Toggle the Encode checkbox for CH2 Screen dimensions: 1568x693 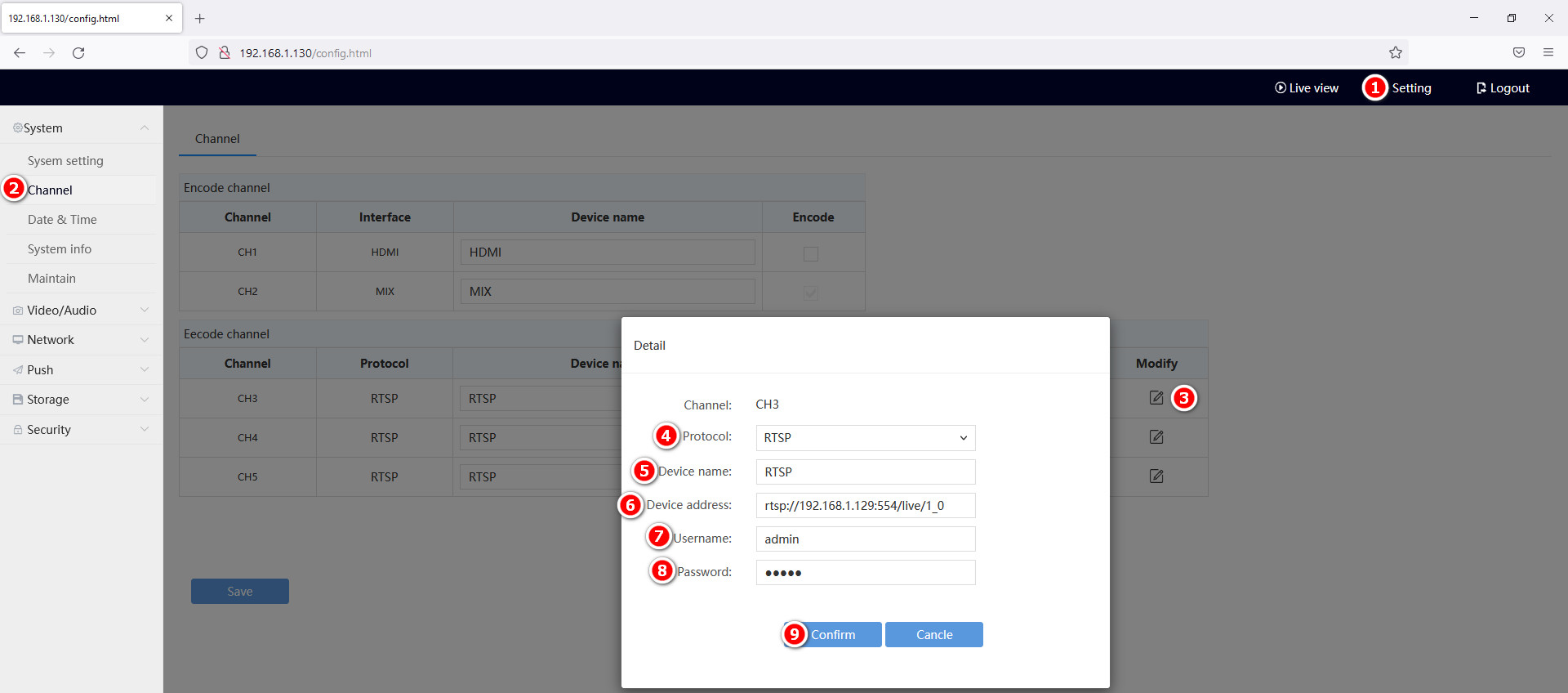[x=810, y=293]
